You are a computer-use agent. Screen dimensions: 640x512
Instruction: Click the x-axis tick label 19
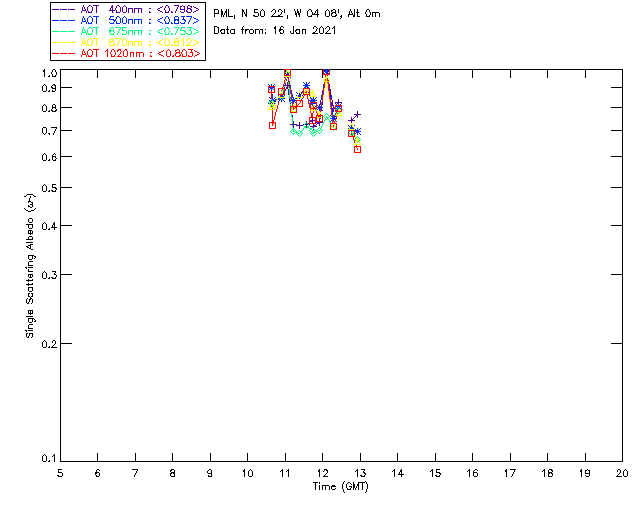[585, 473]
